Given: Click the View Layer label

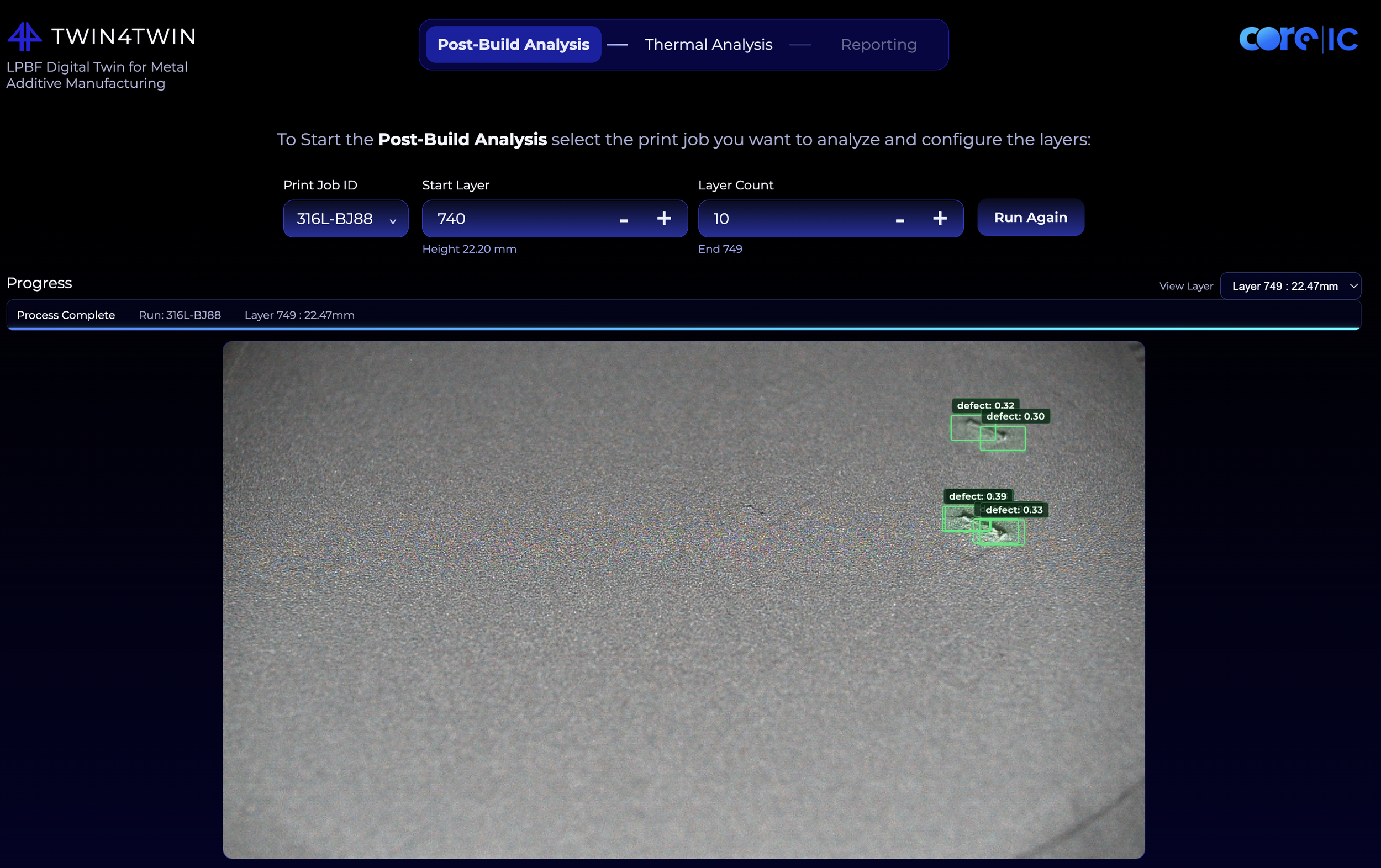Looking at the screenshot, I should click(1186, 286).
